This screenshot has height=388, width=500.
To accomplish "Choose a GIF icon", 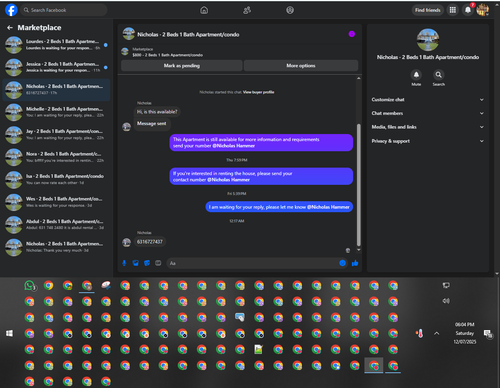I will pyautogui.click(x=158, y=263).
